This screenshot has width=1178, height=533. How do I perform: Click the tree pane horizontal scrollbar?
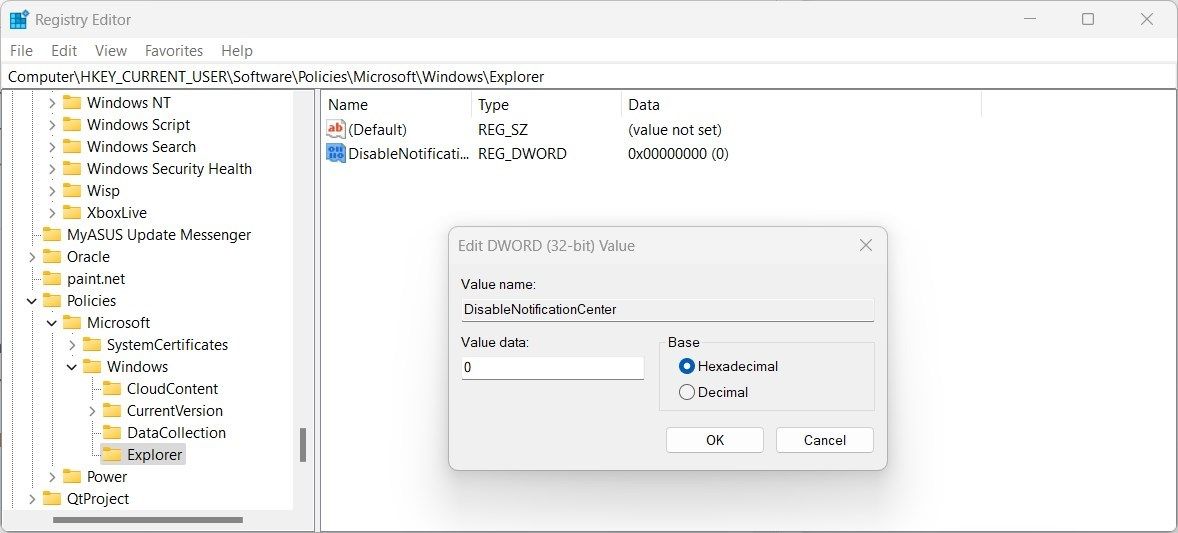pos(148,520)
